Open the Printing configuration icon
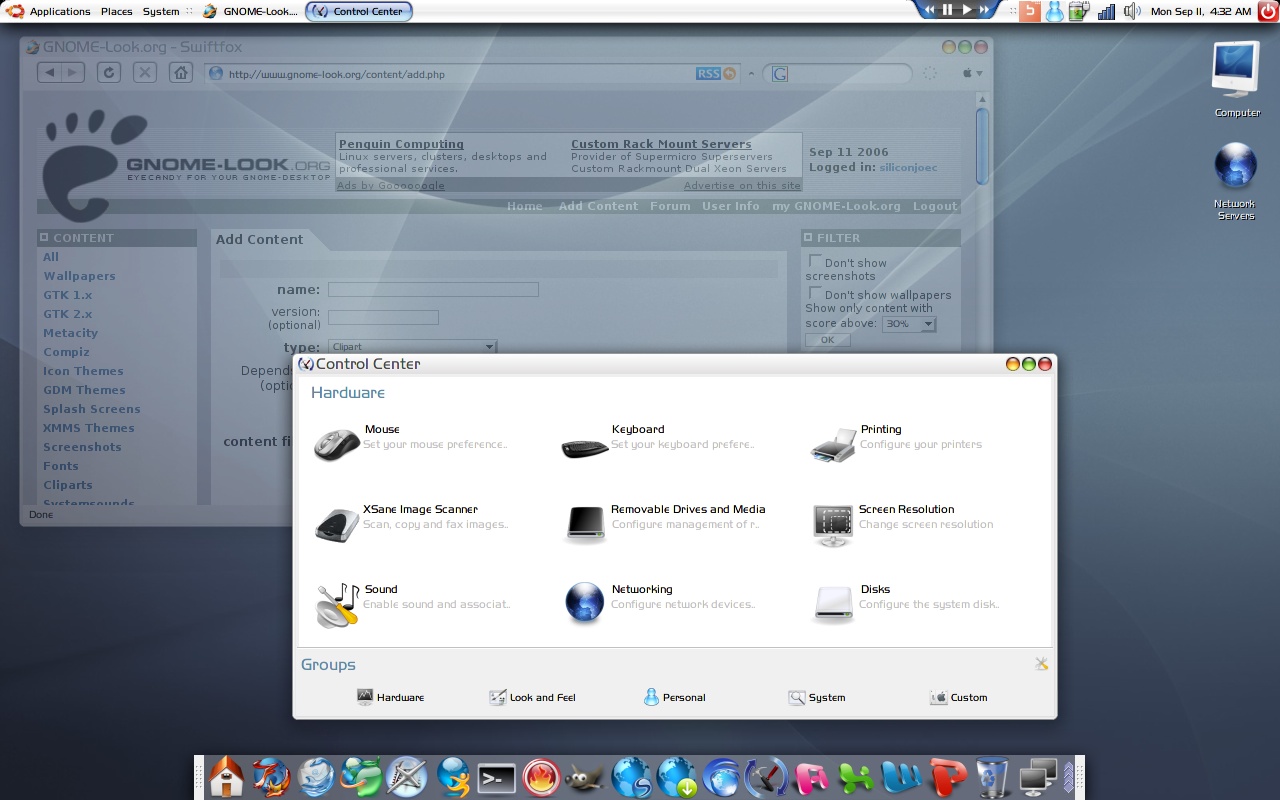The image size is (1280, 800). [x=833, y=445]
